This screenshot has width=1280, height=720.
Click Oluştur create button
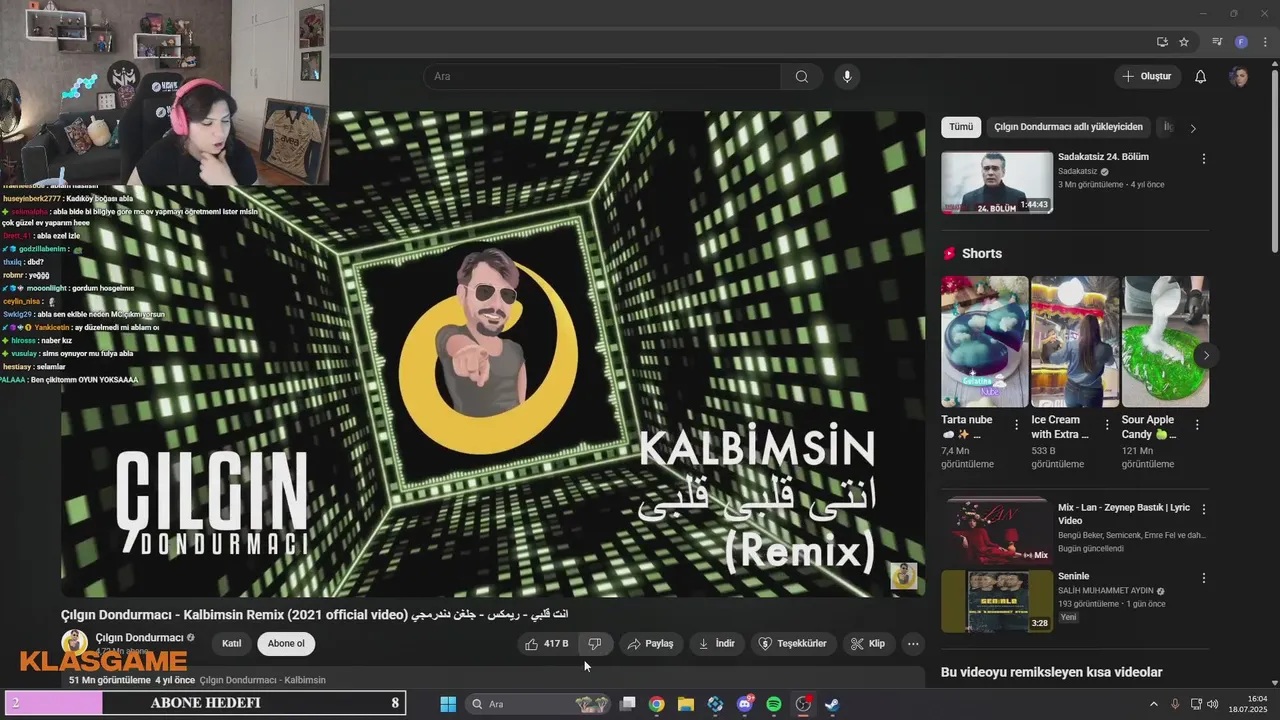tap(1147, 77)
